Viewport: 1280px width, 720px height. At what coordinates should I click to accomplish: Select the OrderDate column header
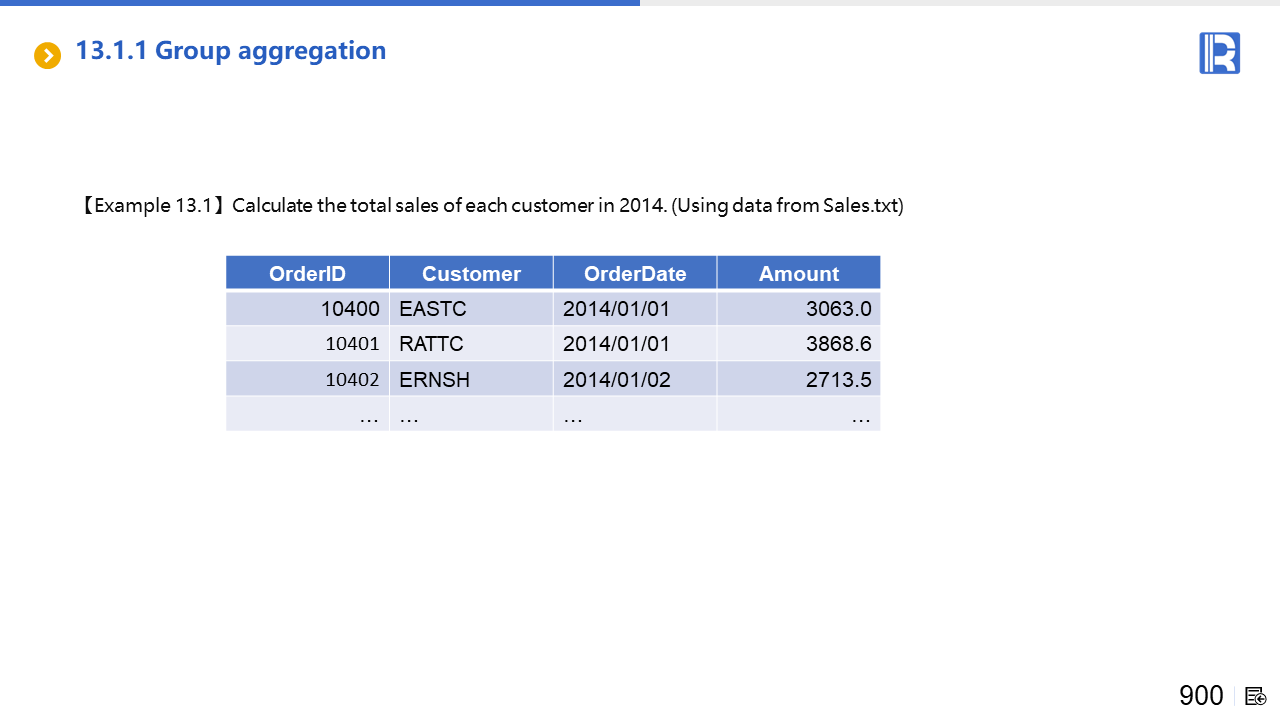(635, 273)
